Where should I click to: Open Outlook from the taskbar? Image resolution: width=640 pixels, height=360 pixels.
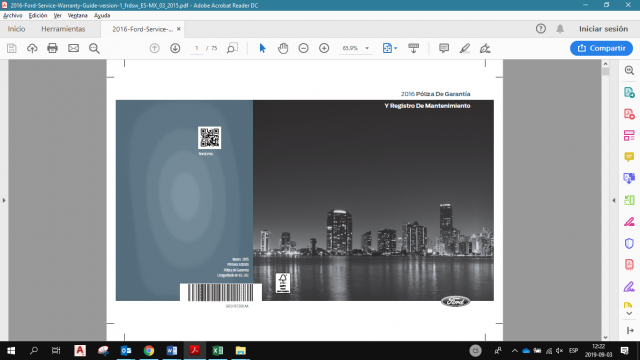pos(126,351)
